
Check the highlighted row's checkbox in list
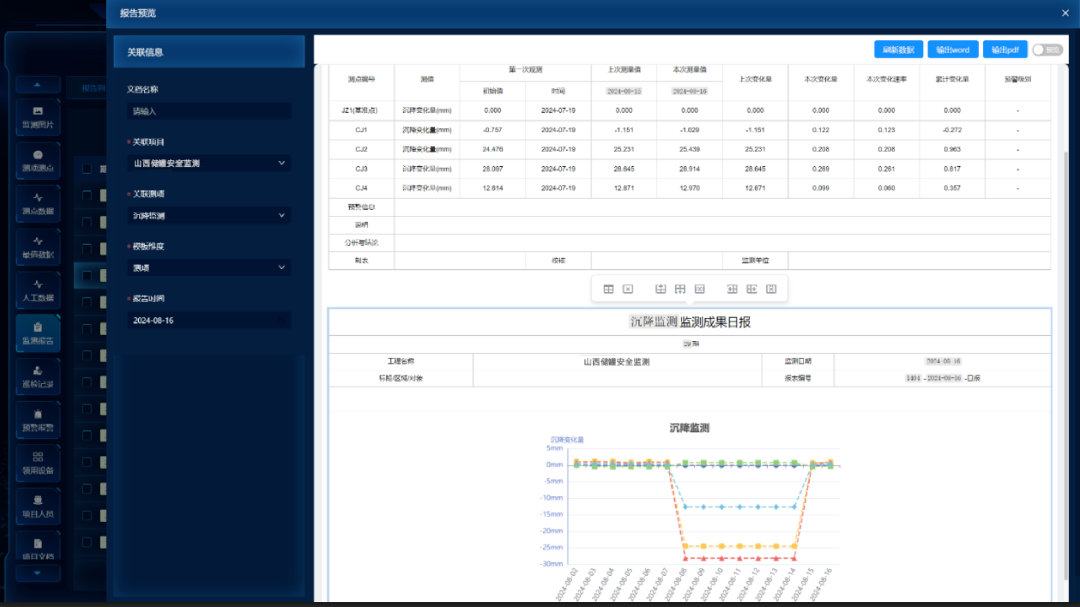click(87, 276)
